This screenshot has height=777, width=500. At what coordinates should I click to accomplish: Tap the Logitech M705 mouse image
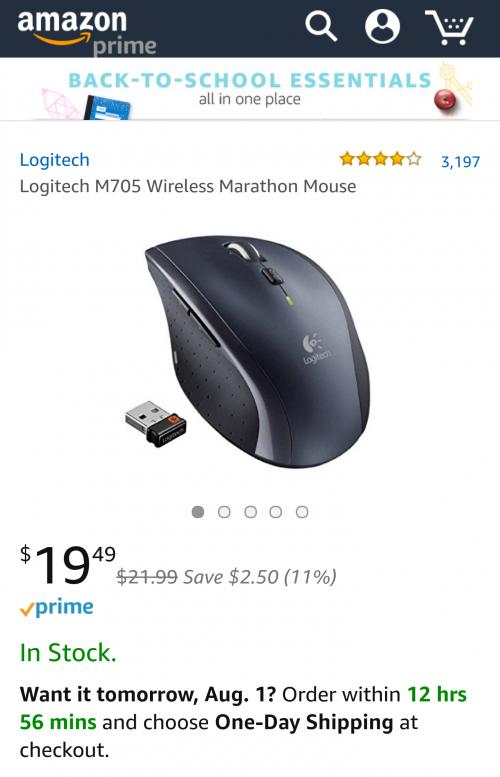tap(257, 351)
